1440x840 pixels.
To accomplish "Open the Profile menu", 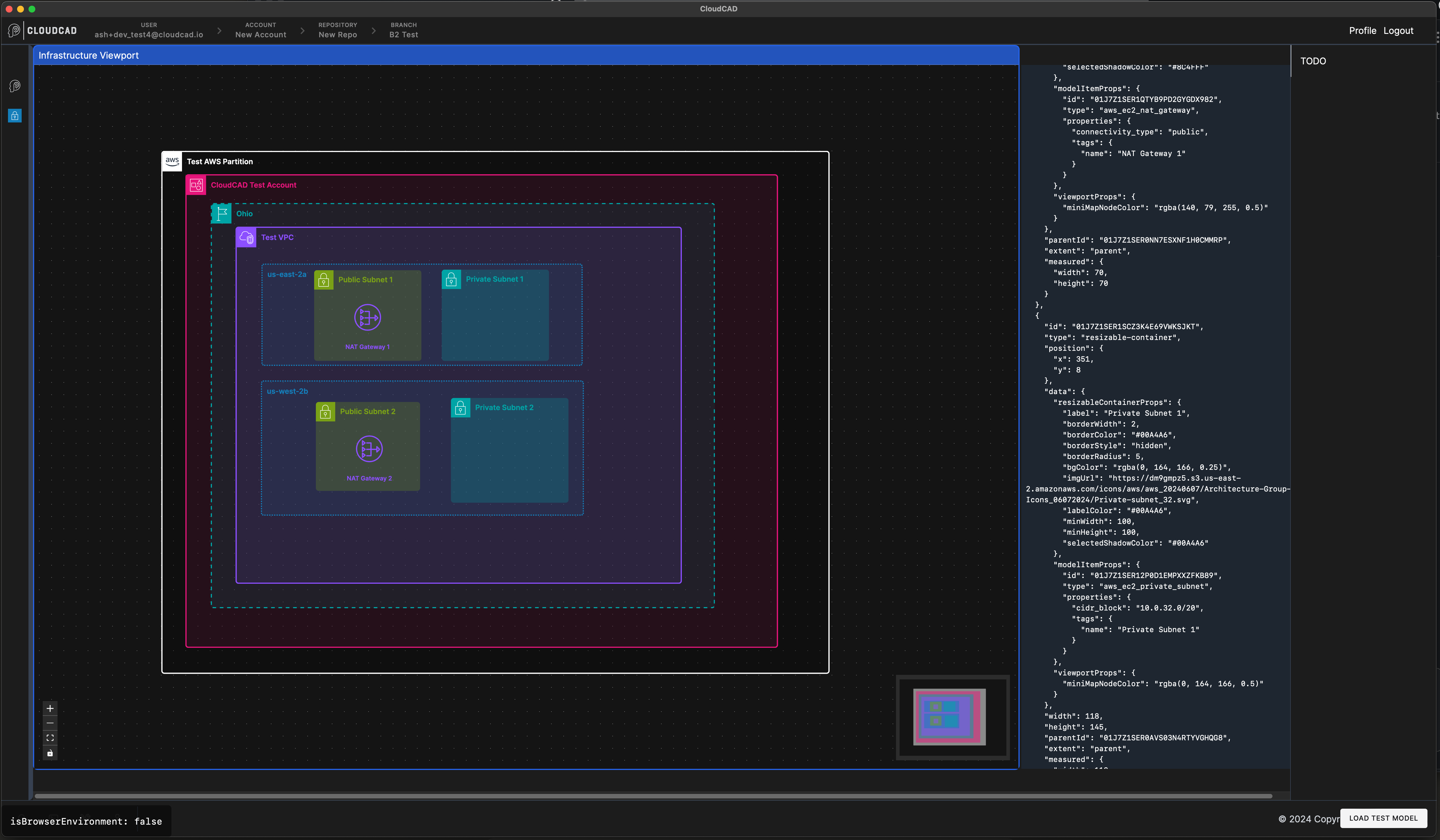I will pos(1362,30).
